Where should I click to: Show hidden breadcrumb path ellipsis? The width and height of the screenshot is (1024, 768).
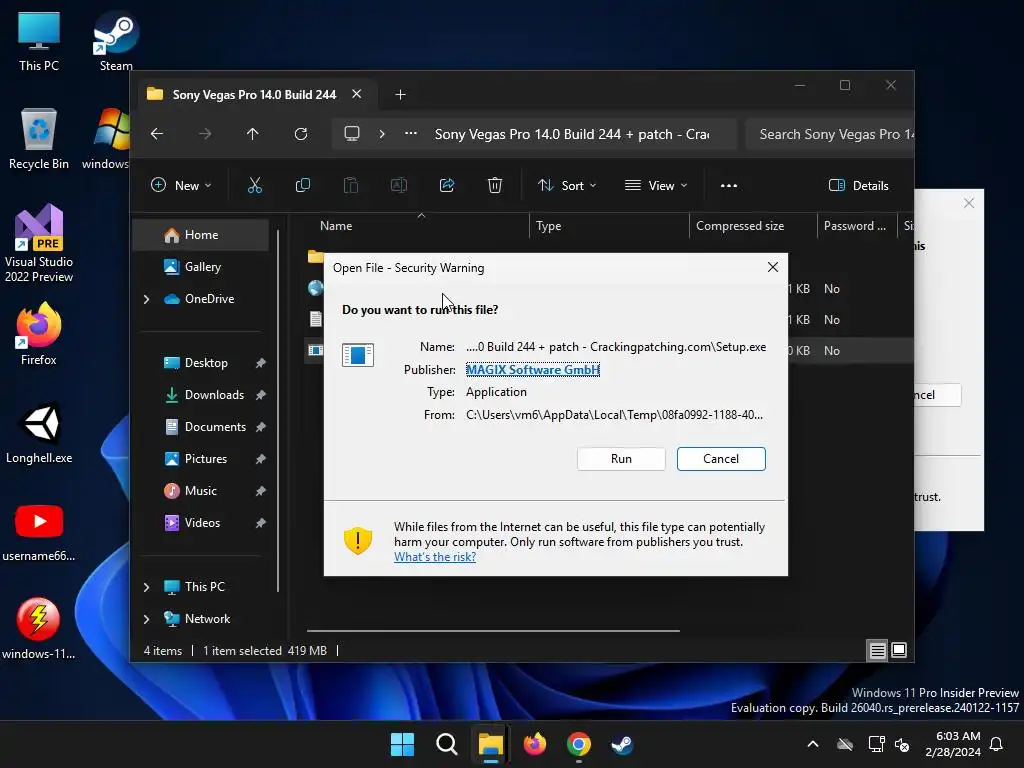pyautogui.click(x=411, y=133)
